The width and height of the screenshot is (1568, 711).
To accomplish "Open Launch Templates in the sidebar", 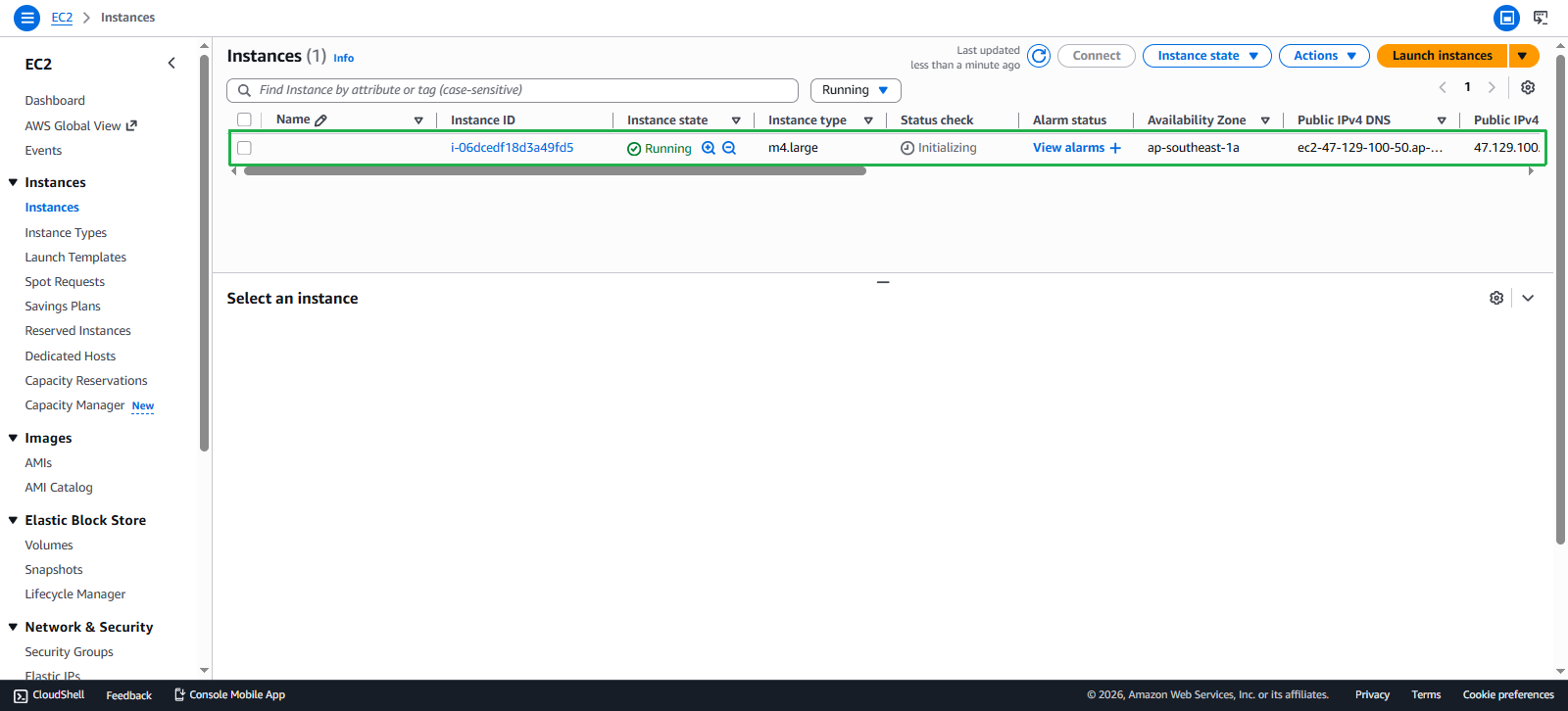I will pyautogui.click(x=75, y=258).
